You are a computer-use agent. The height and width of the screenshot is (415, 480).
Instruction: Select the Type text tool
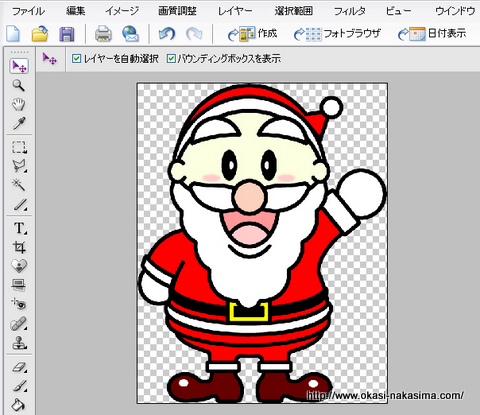tap(19, 228)
